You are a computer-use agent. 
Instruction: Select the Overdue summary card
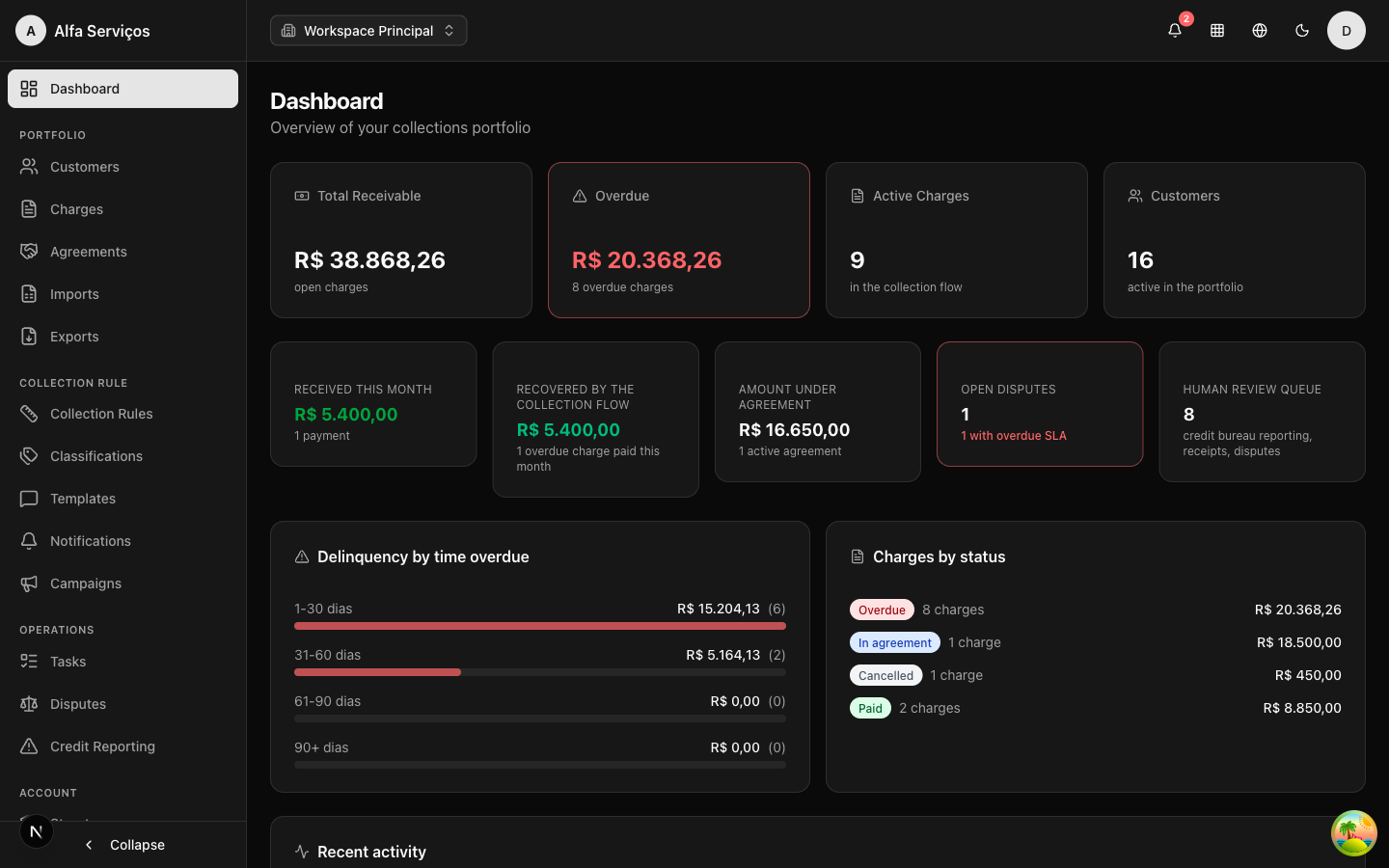tap(679, 240)
